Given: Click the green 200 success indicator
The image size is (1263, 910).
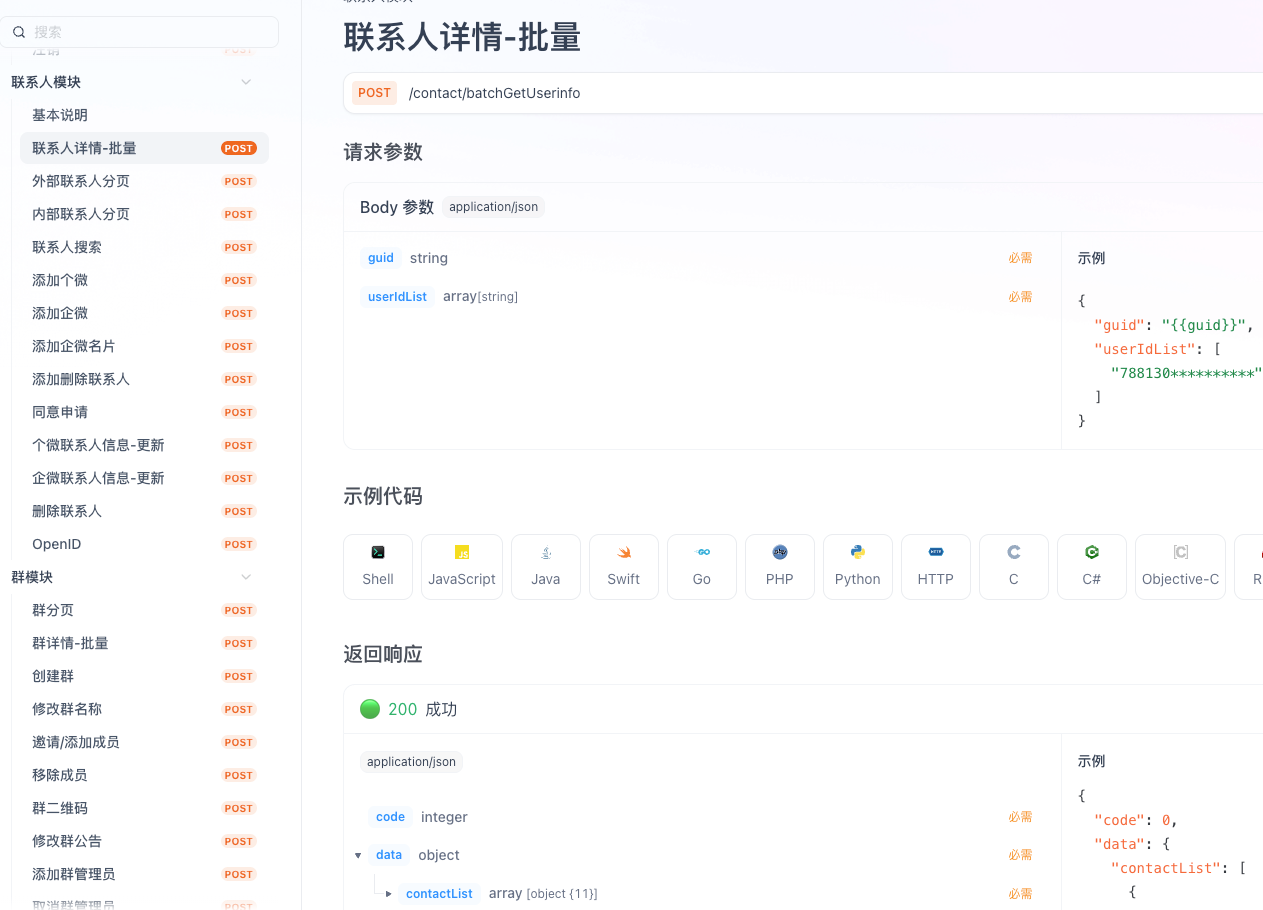Looking at the screenshot, I should 369,709.
